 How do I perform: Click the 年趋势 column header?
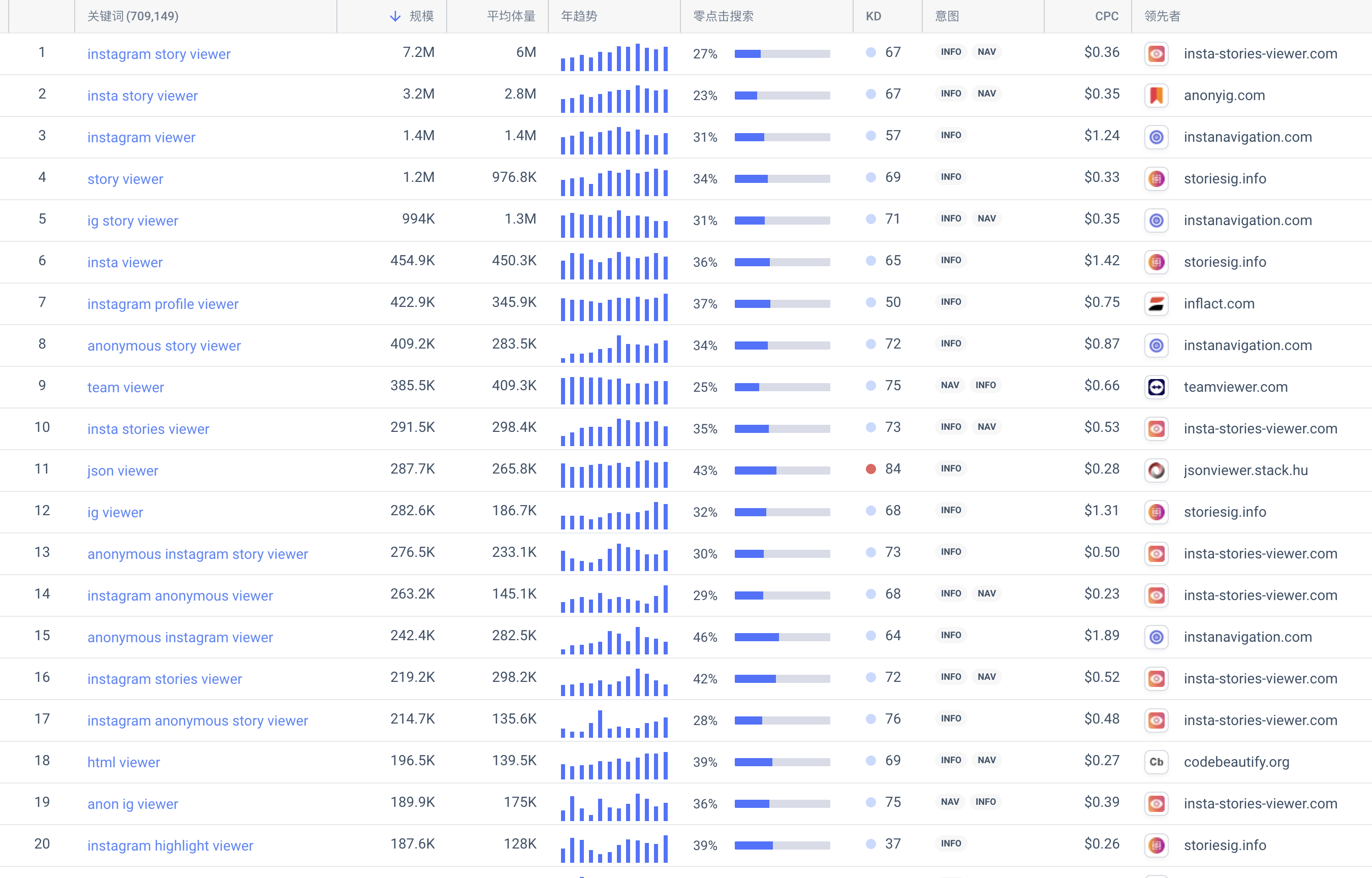579,16
